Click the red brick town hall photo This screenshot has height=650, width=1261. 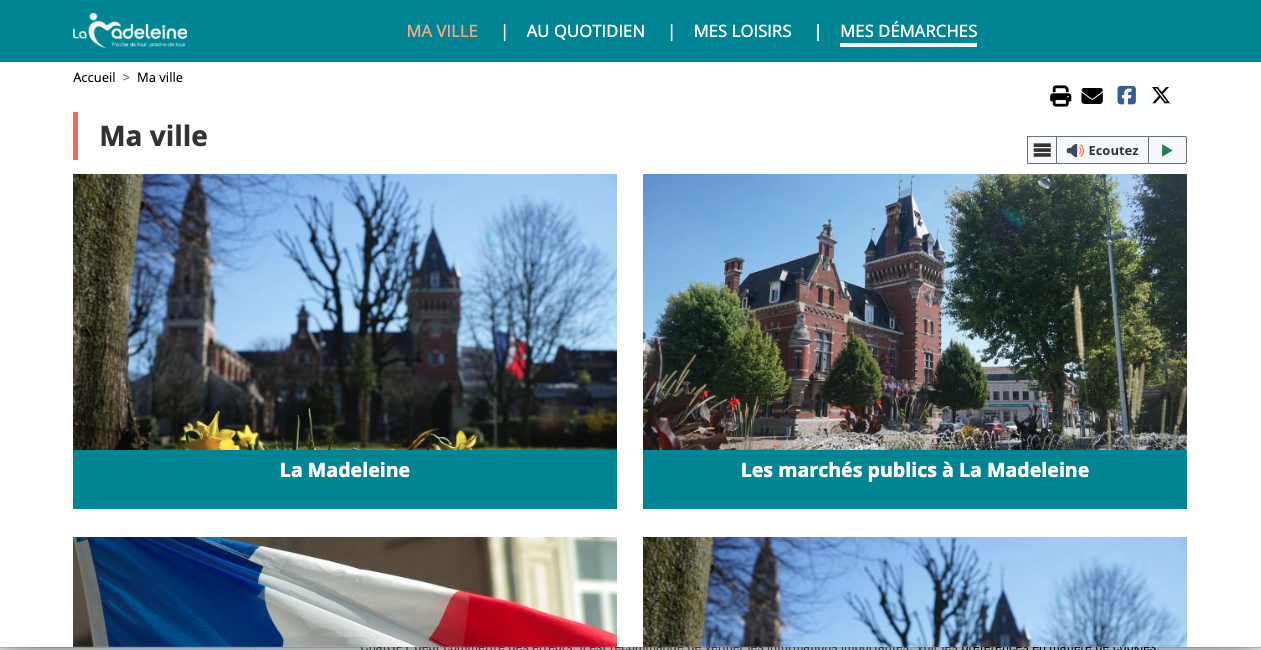pos(914,312)
